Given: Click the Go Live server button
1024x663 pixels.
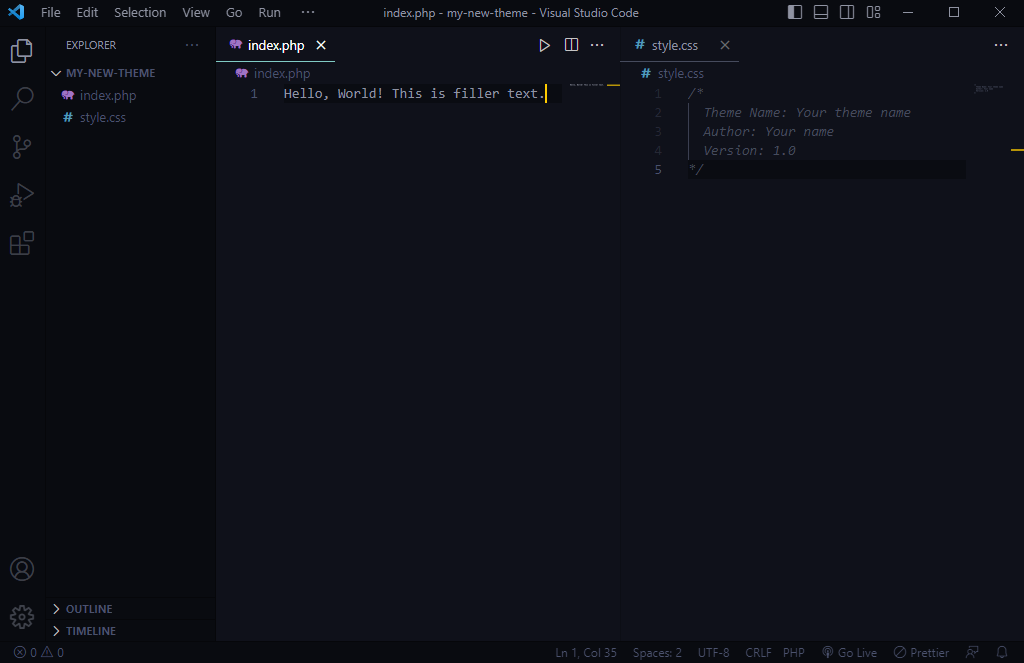Looking at the screenshot, I should (850, 653).
